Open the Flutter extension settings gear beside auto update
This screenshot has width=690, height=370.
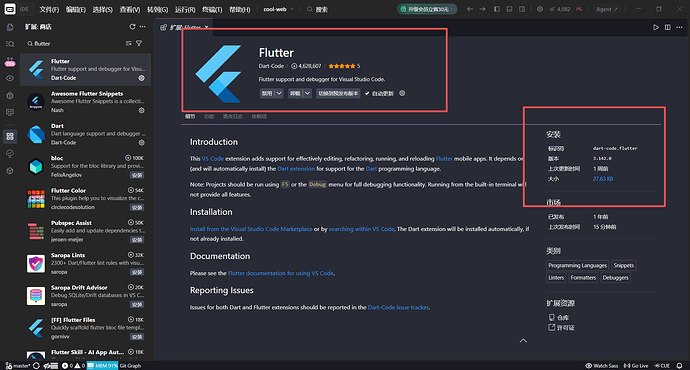402,93
